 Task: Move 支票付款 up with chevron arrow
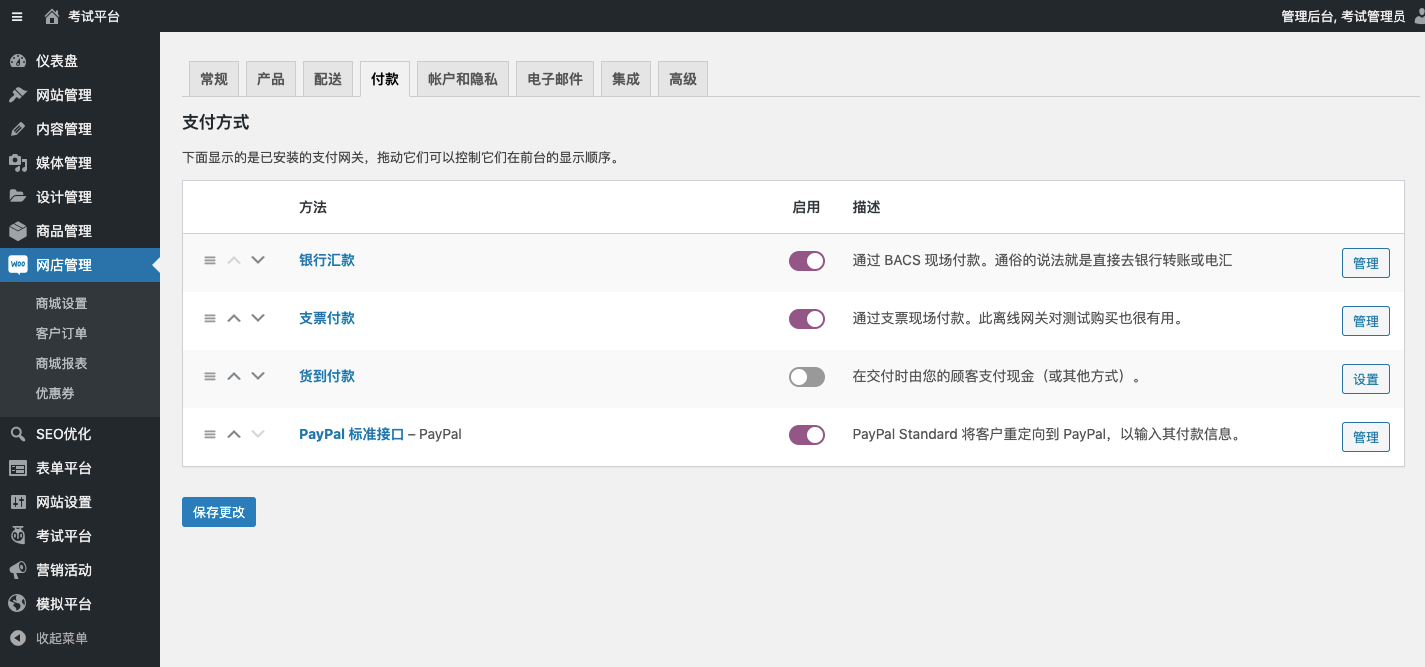click(234, 318)
